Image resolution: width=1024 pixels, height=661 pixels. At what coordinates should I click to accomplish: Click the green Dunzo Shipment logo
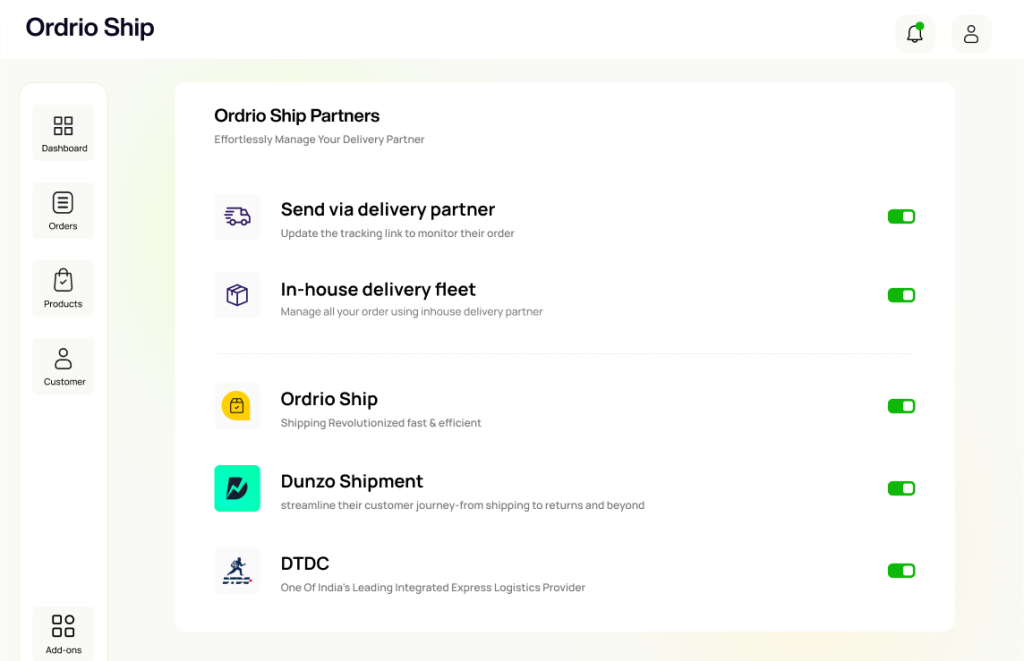click(x=237, y=488)
